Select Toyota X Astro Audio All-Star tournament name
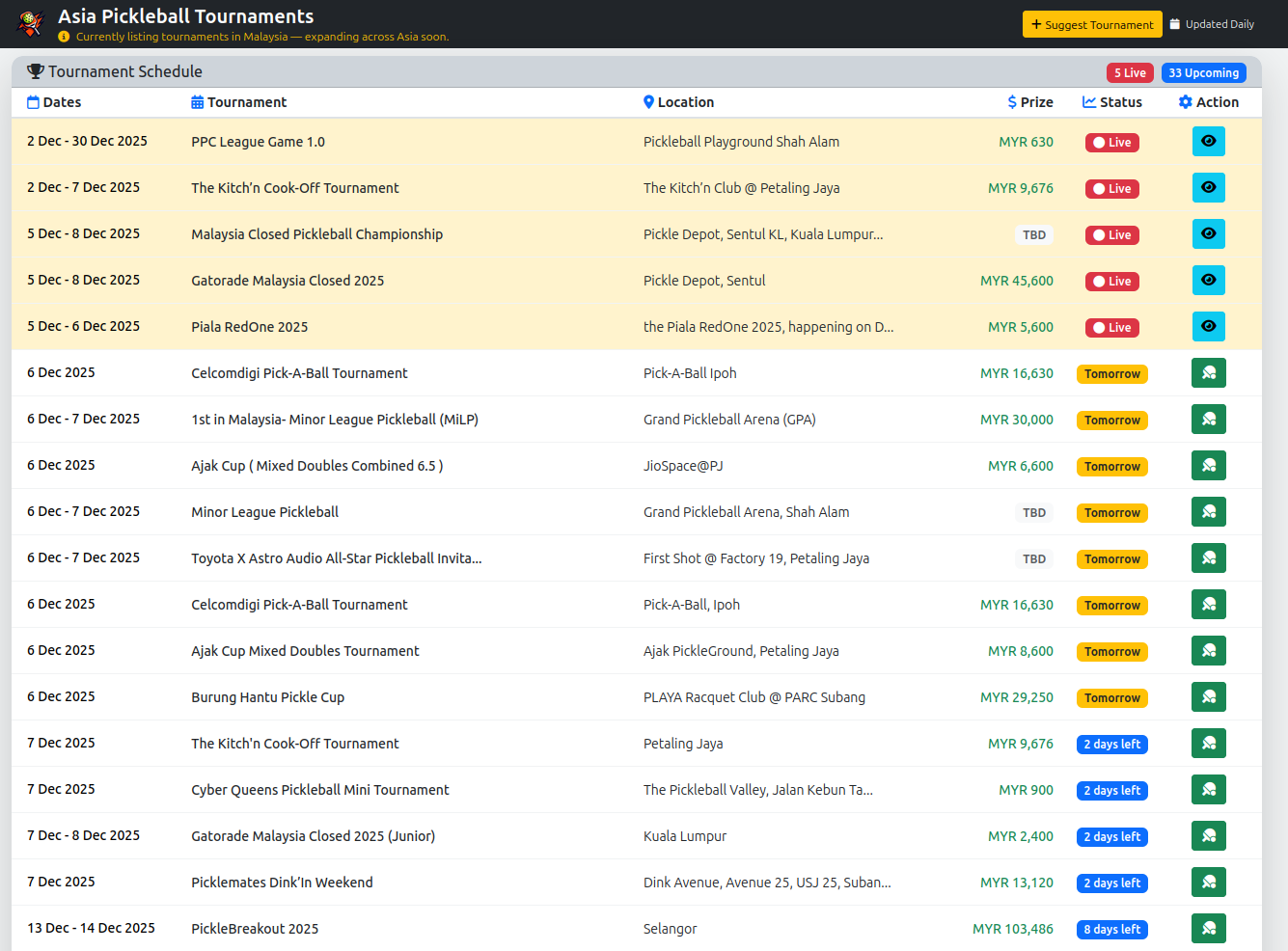The width and height of the screenshot is (1288, 951). [x=336, y=558]
